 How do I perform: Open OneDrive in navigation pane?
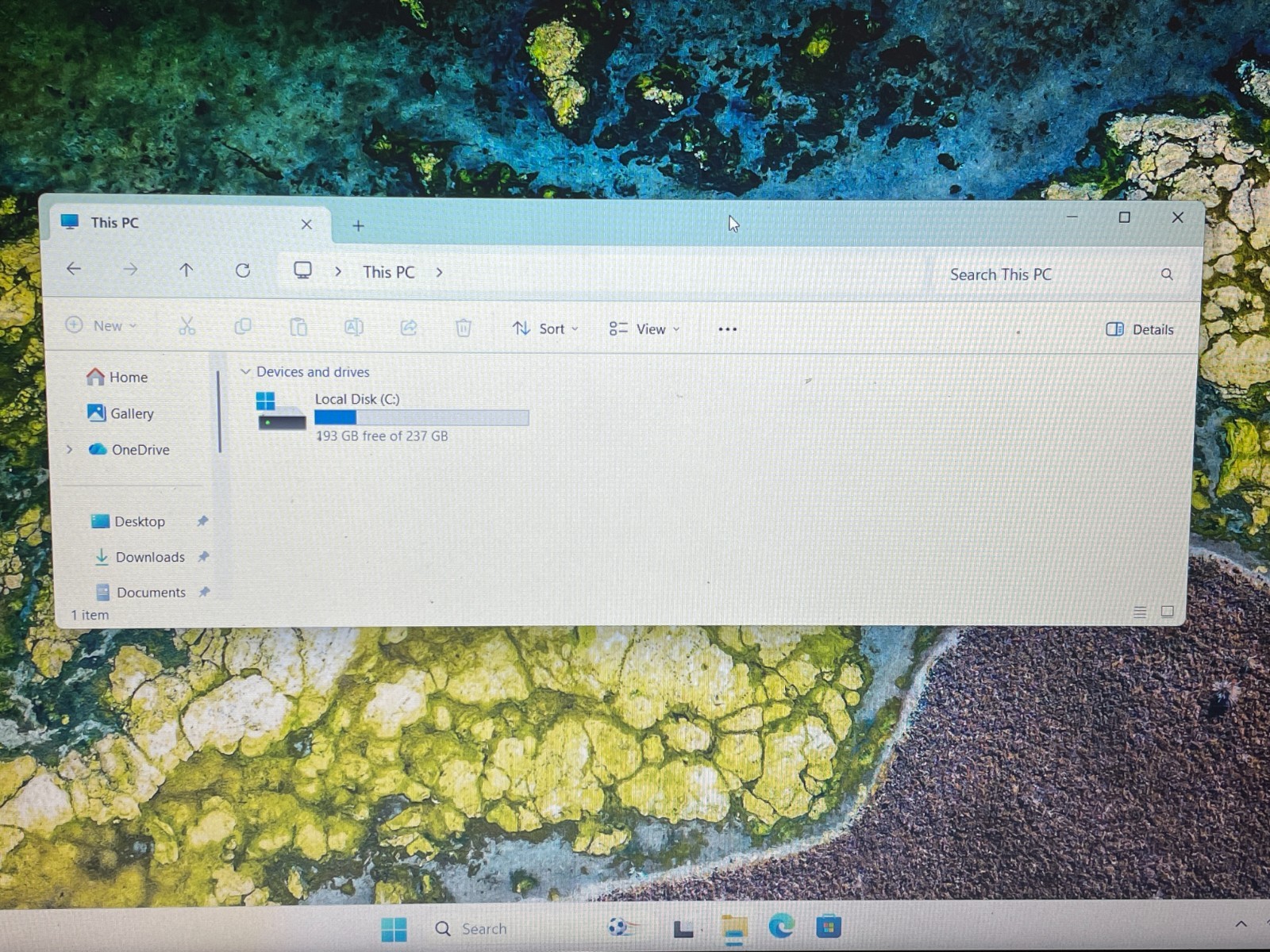click(x=129, y=449)
